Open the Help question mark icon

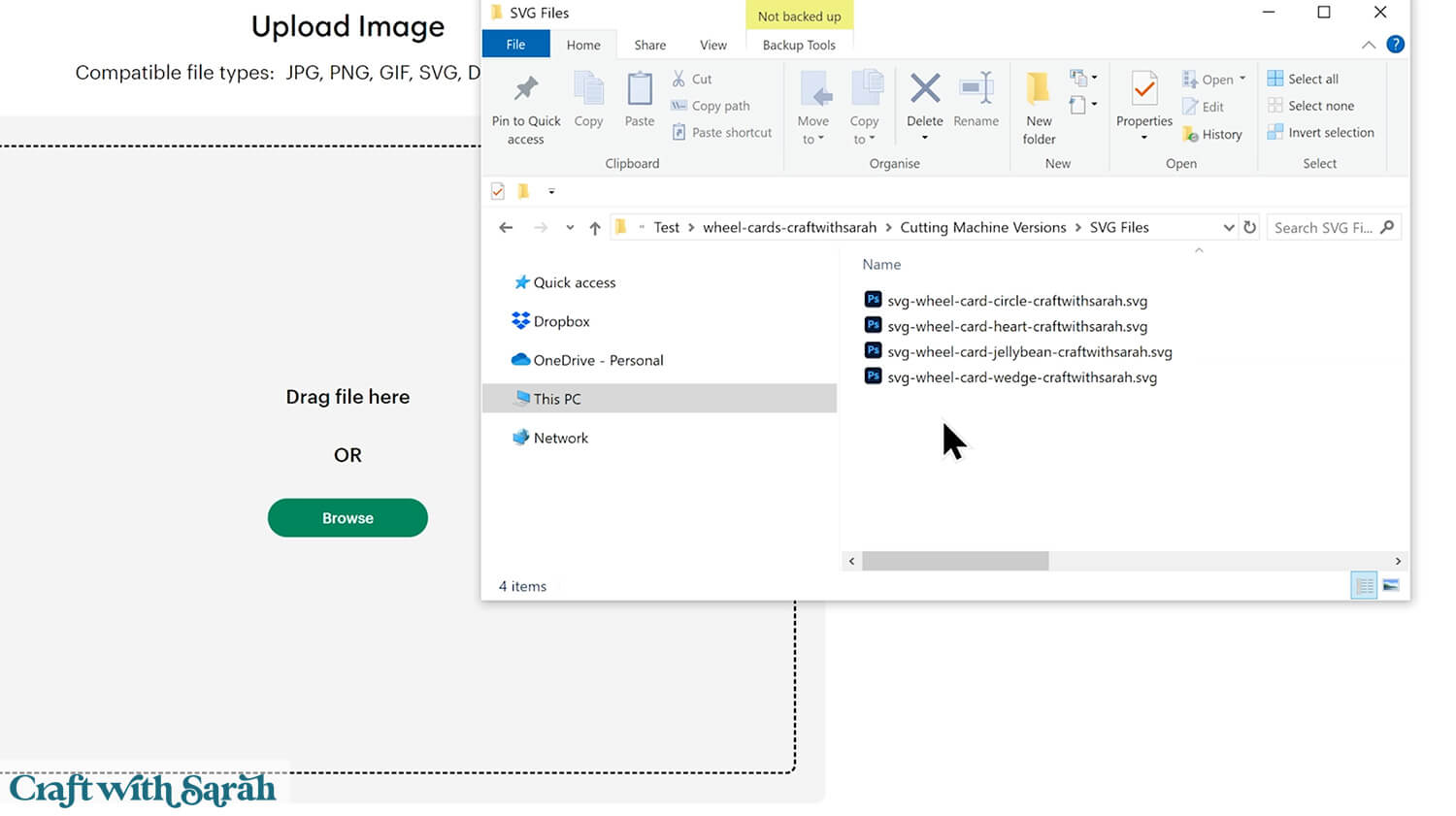1395,45
